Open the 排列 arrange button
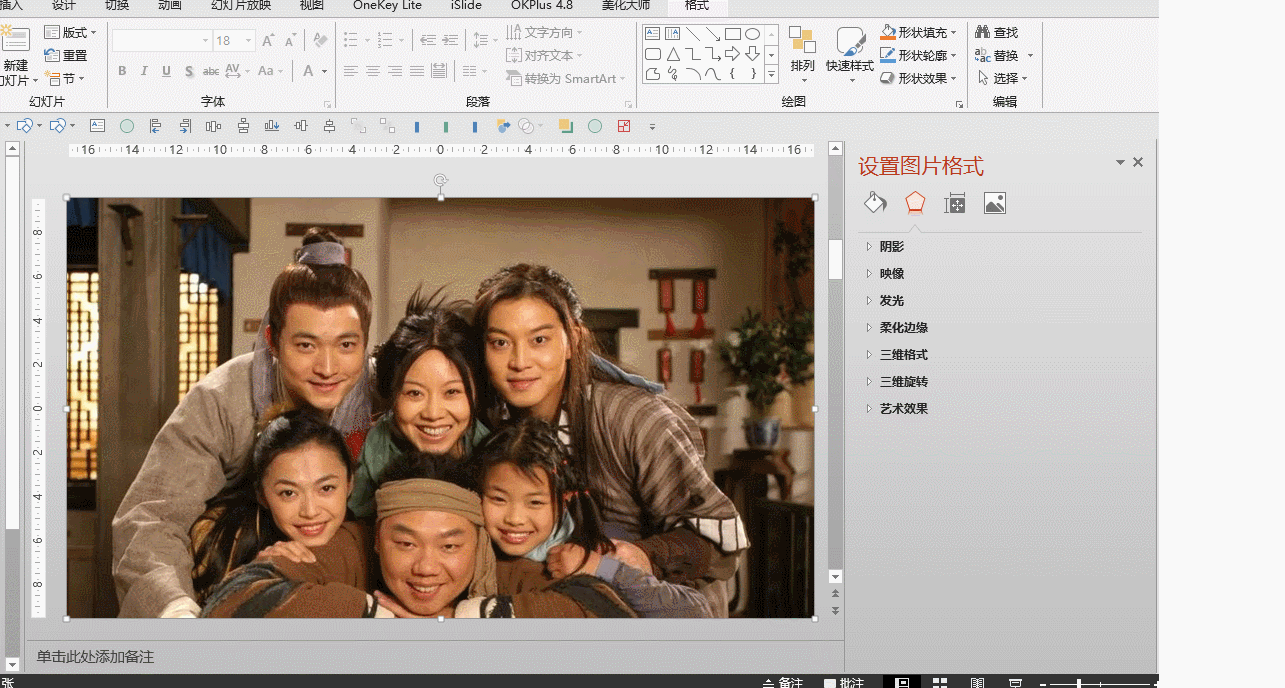Image resolution: width=1285 pixels, height=688 pixels. [802, 54]
